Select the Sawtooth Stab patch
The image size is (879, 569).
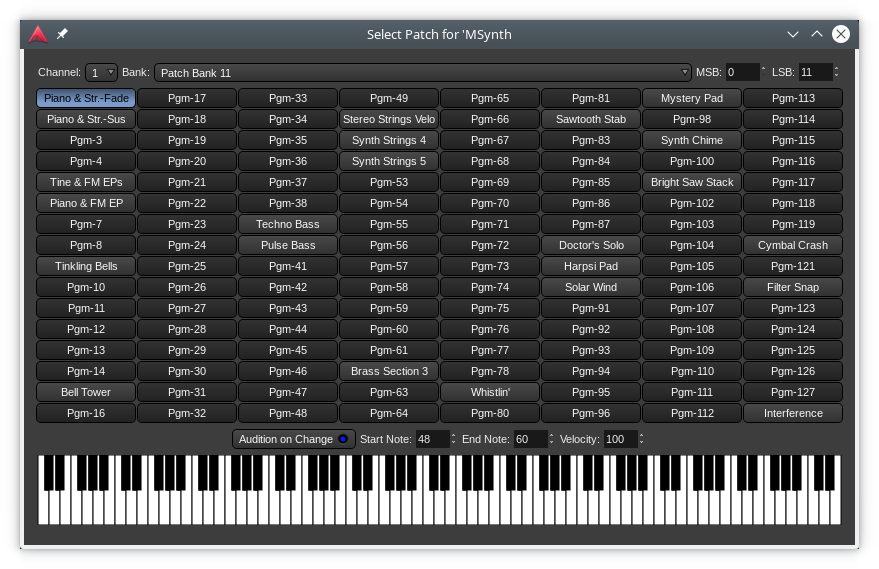(591, 119)
